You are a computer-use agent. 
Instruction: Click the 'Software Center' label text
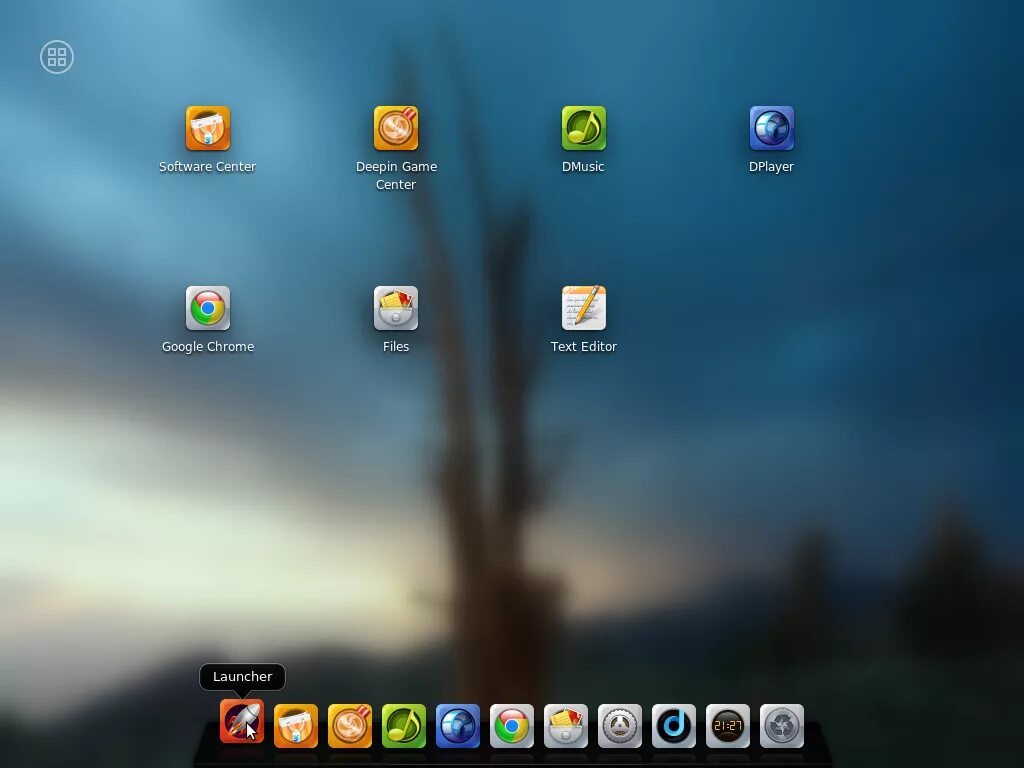point(208,167)
